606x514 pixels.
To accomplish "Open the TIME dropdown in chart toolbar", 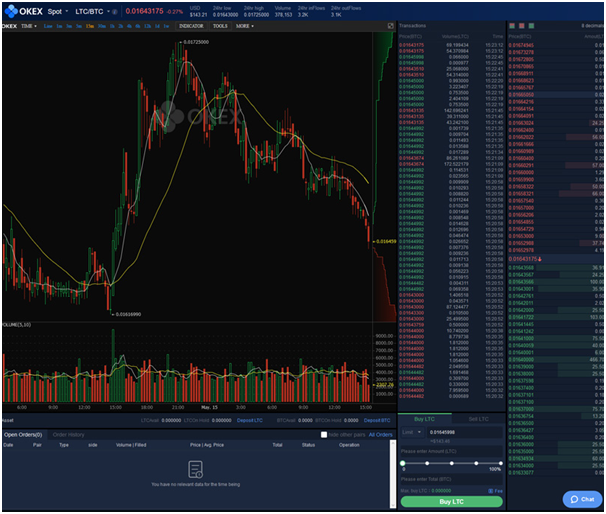I will pyautogui.click(x=29, y=26).
